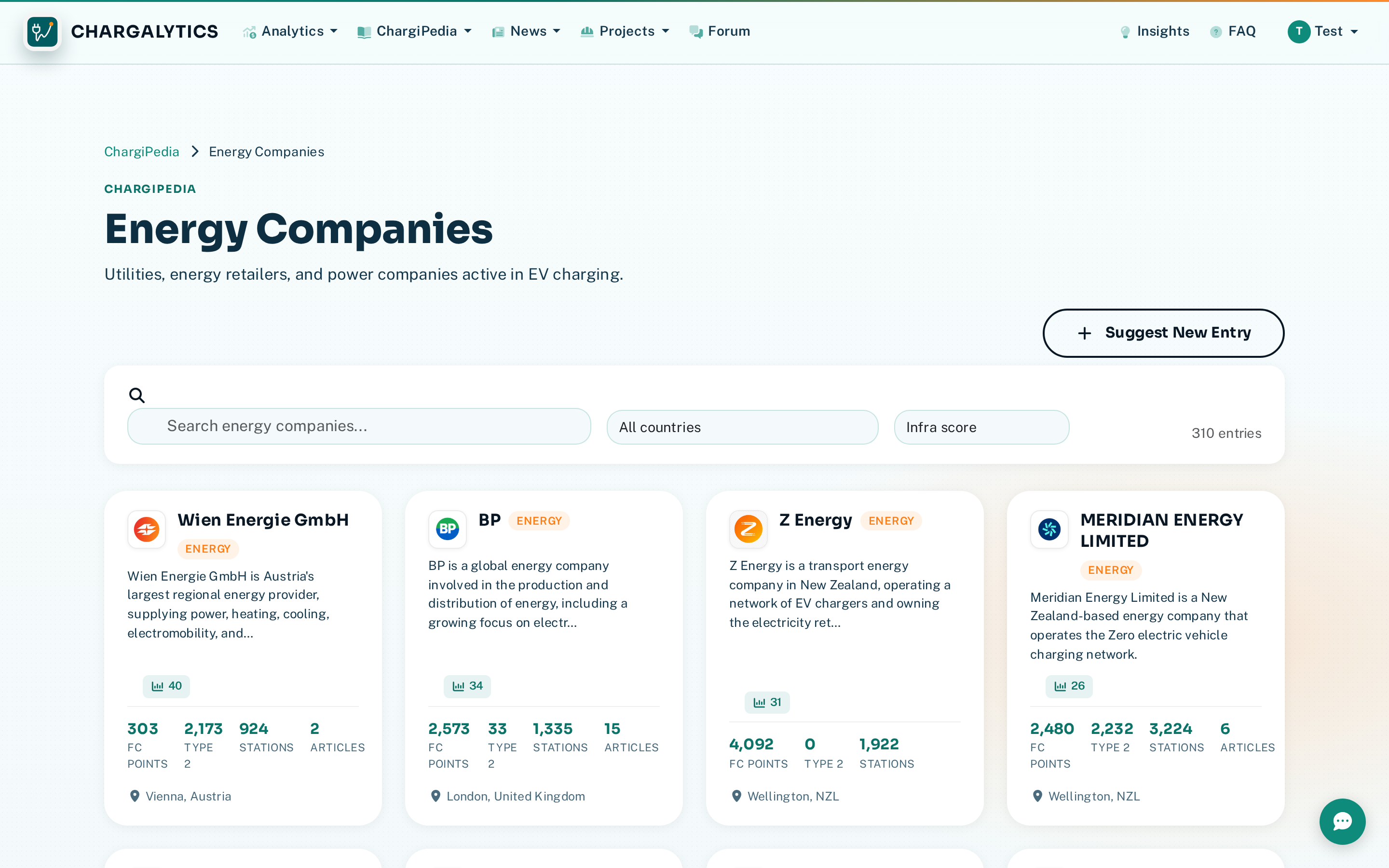Screen dimensions: 1389x868
Task: Click BP's 15 articles value
Action: point(612,729)
